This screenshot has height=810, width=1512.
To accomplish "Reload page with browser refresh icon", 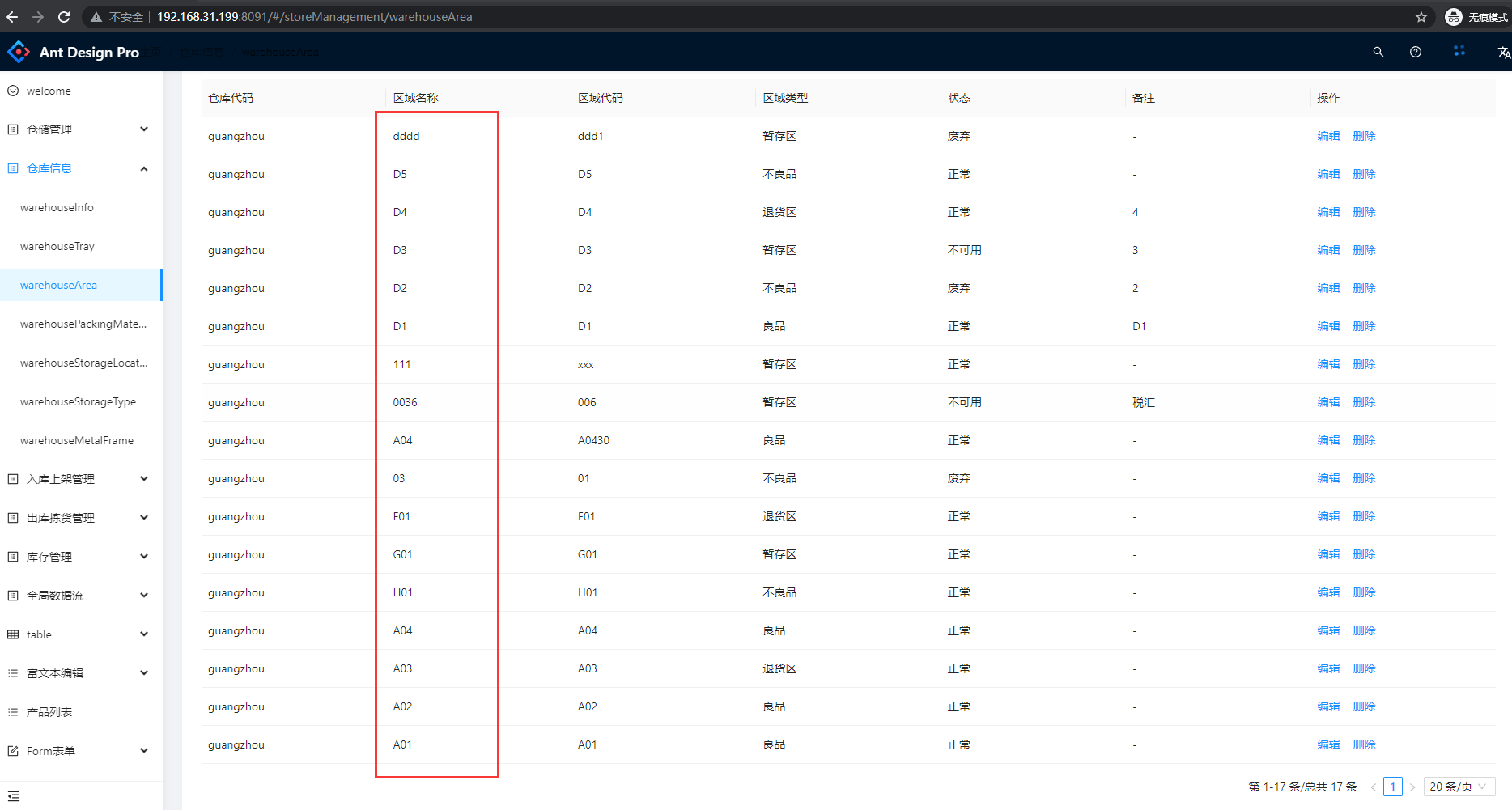I will point(64,17).
